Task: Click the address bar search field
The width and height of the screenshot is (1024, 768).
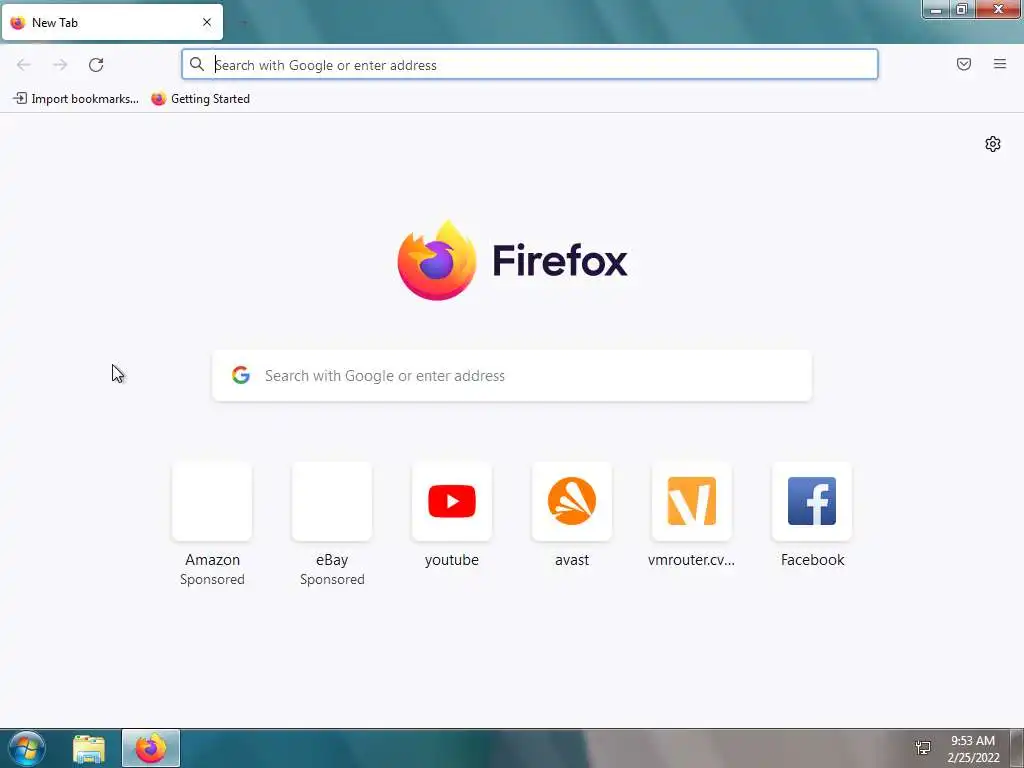Action: (530, 65)
